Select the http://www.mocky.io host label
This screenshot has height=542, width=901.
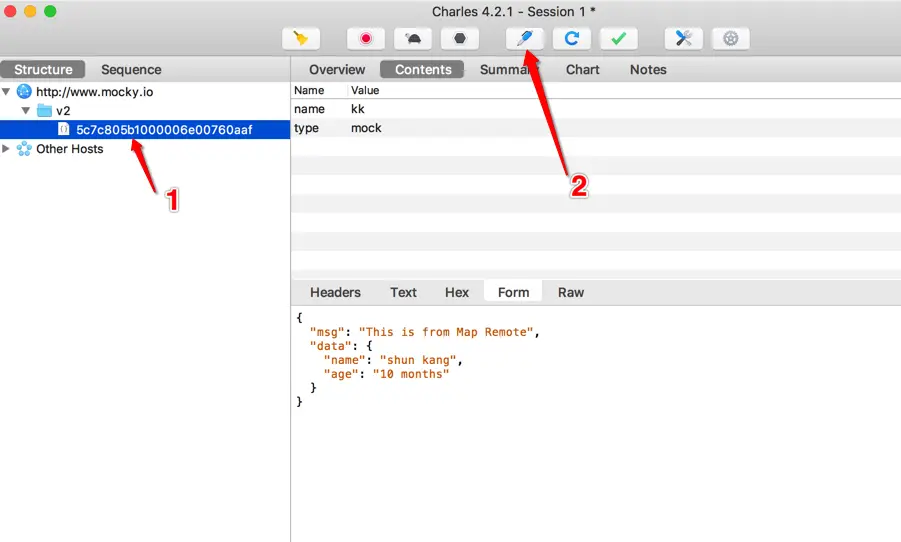(94, 92)
